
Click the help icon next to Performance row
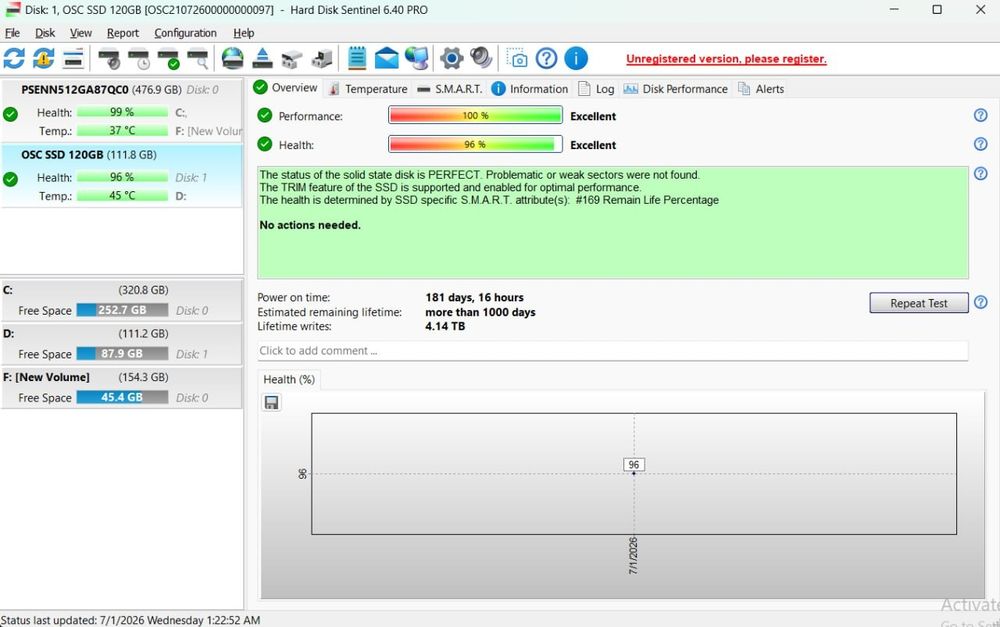[981, 115]
